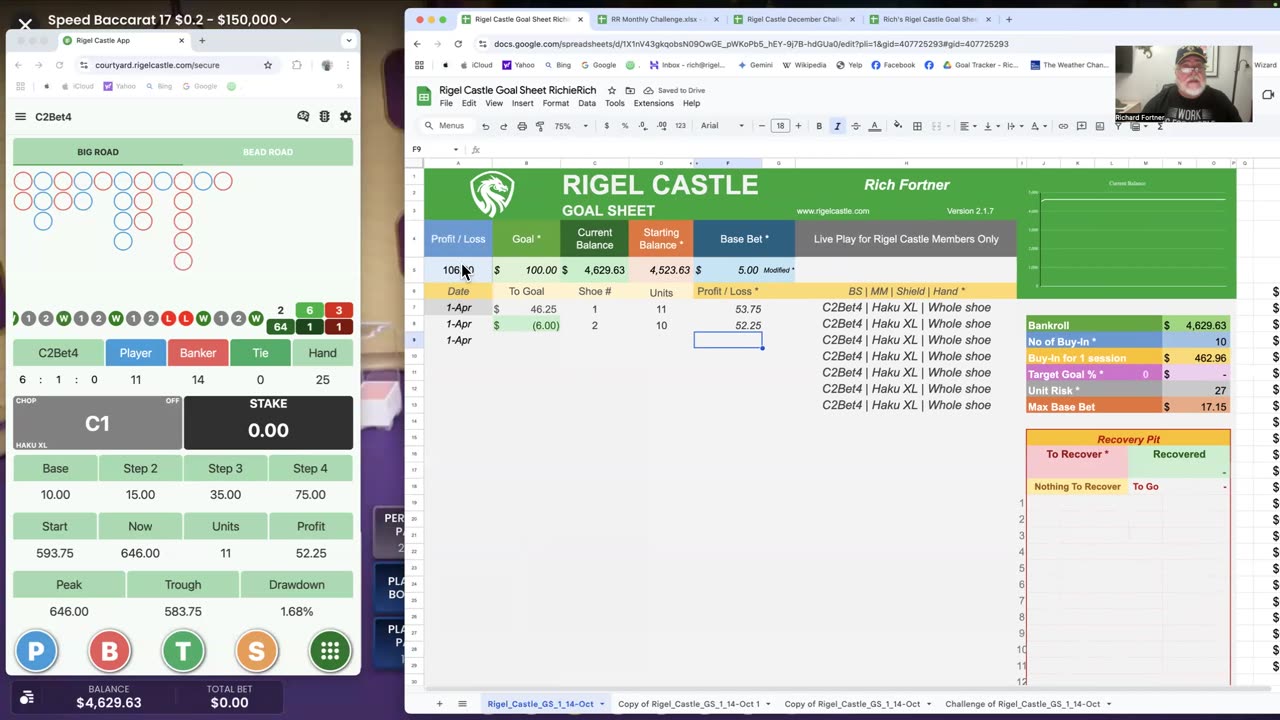1280x720 pixels.
Task: Open the Arial font dropdown
Action: coord(723,126)
